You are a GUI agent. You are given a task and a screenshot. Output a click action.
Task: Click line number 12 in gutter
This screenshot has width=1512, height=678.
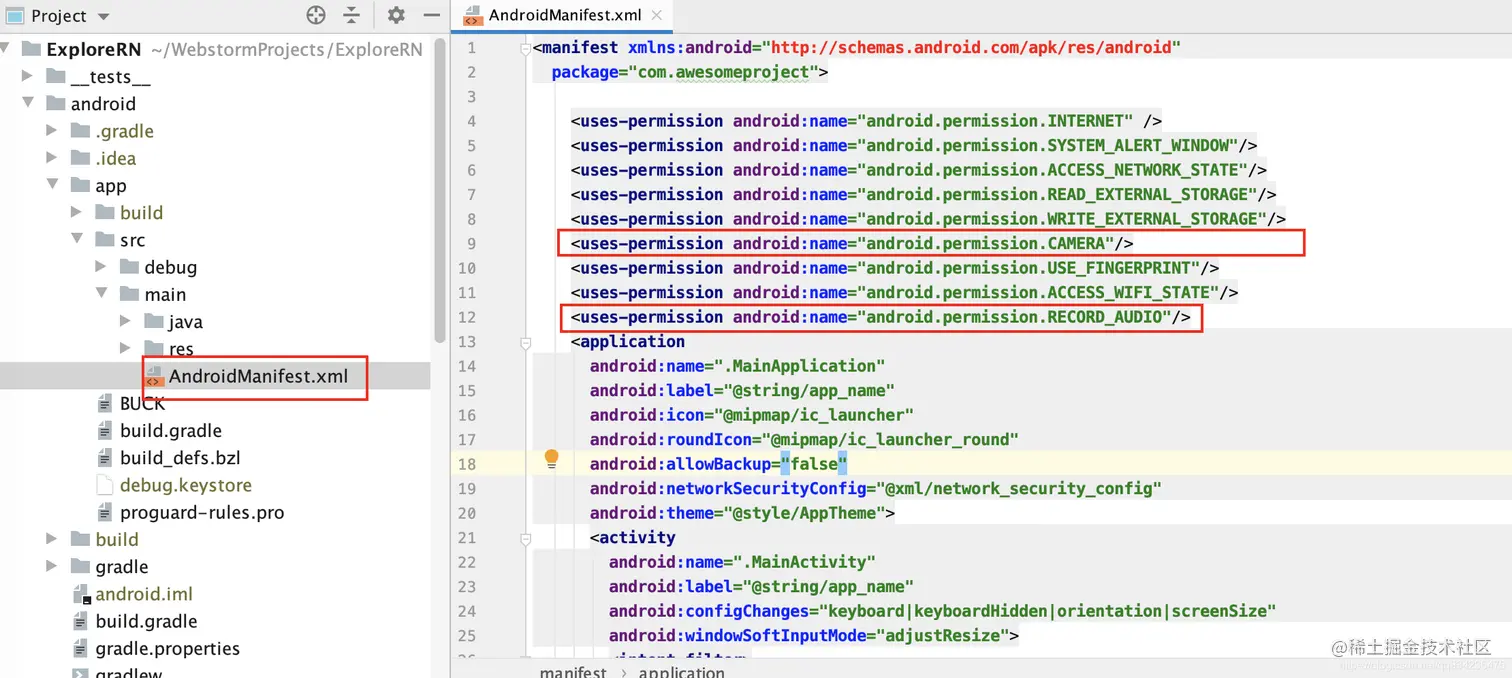click(467, 317)
